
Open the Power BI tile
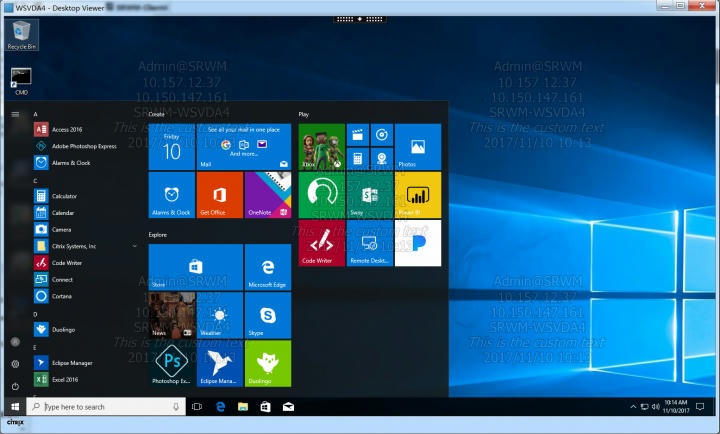tap(418, 195)
